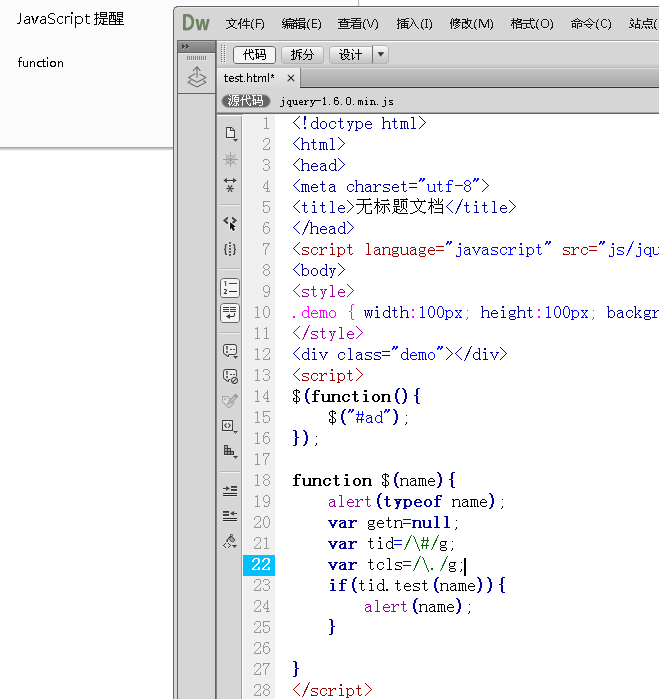Screen dimensions: 659x699
Task: Click the 'function $(name){' line
Action: coord(374,481)
